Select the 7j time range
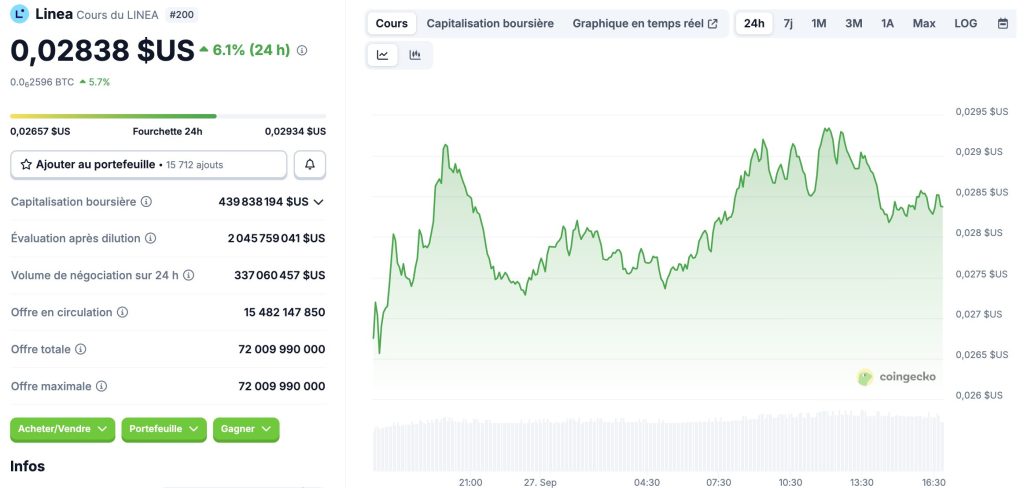 [788, 24]
